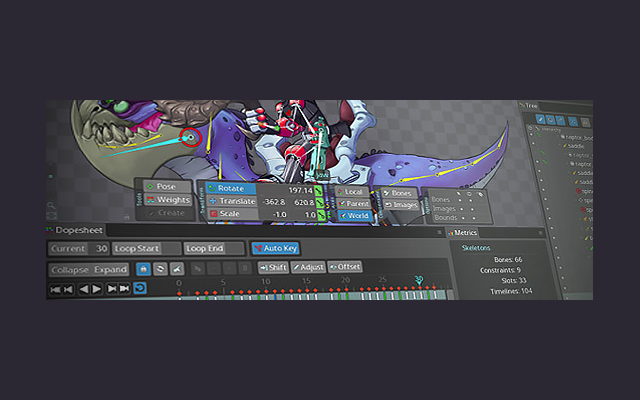Click the red keyframe diamond at frame 0

[179, 293]
